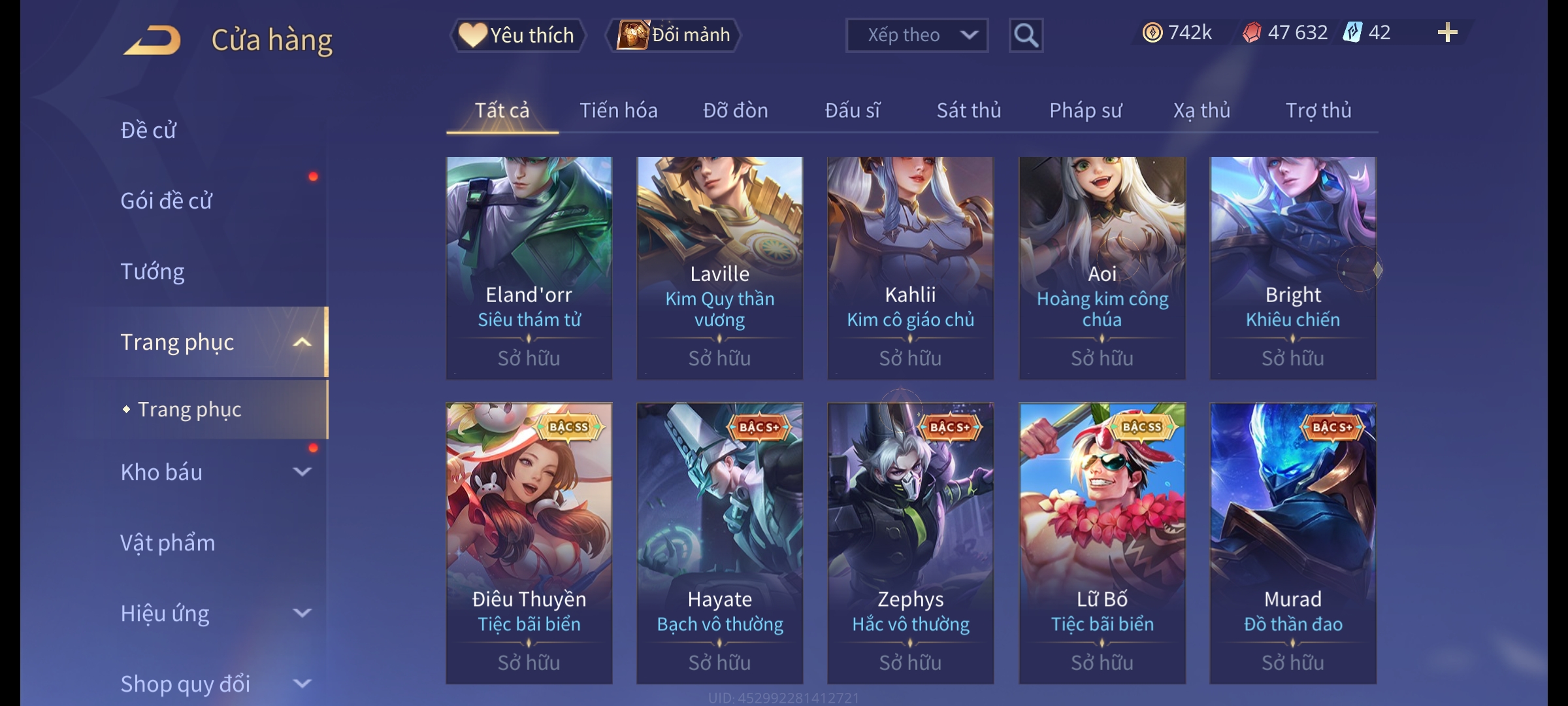Switch to the Sát thủ tab
Screen dimensions: 1568x706
tap(969, 110)
